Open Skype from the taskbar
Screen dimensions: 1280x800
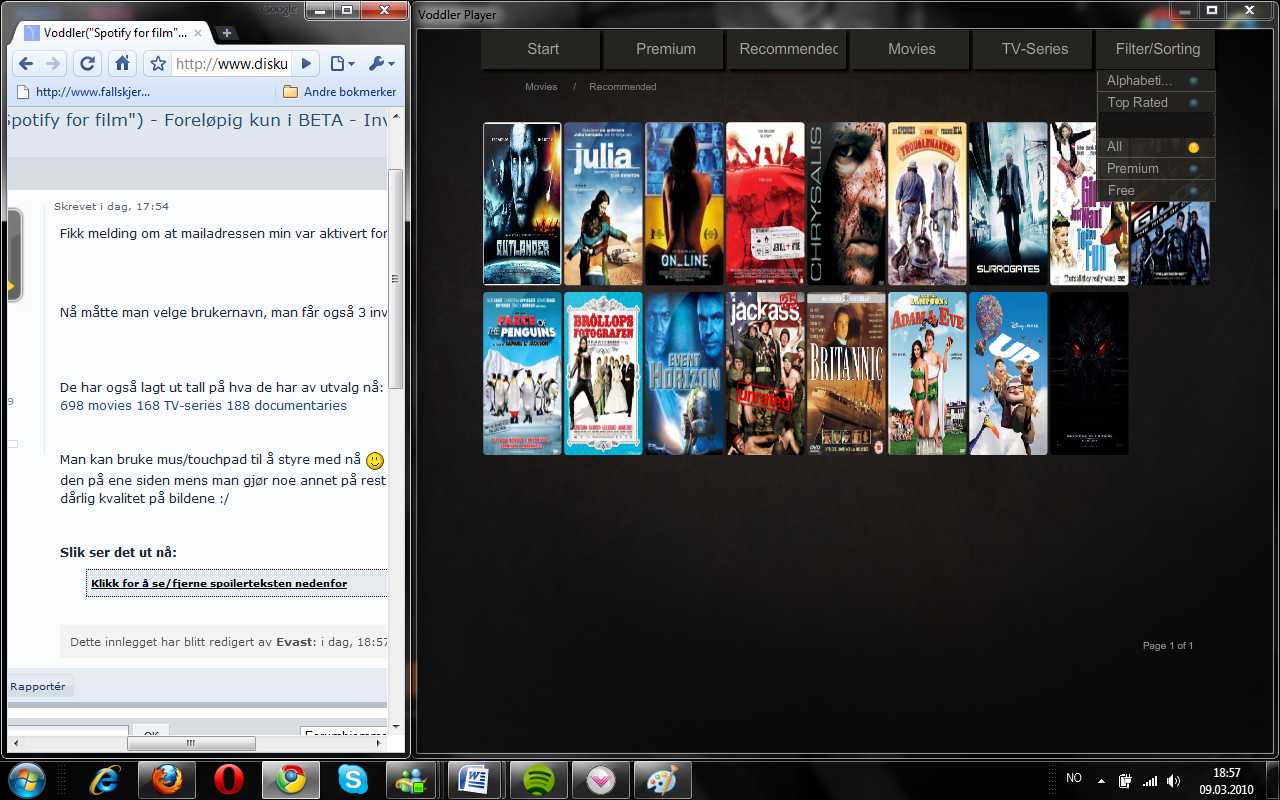click(x=352, y=779)
